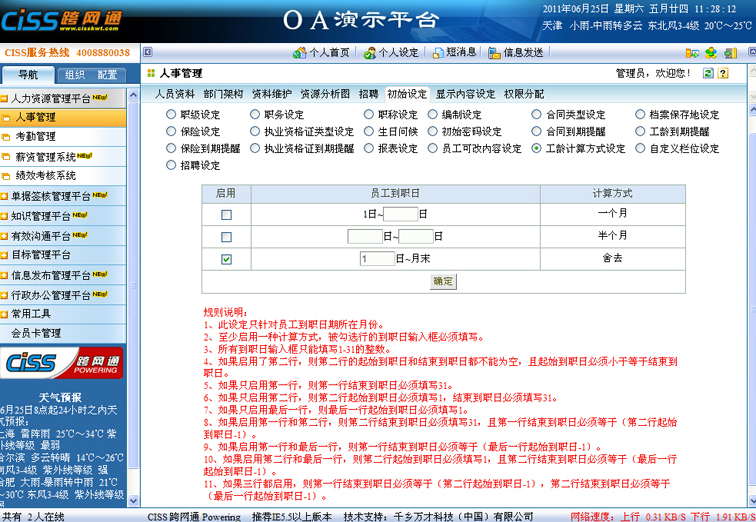Image resolution: width=756 pixels, height=522 pixels.
Task: Click the 信息发送 send info icon
Action: pos(494,52)
